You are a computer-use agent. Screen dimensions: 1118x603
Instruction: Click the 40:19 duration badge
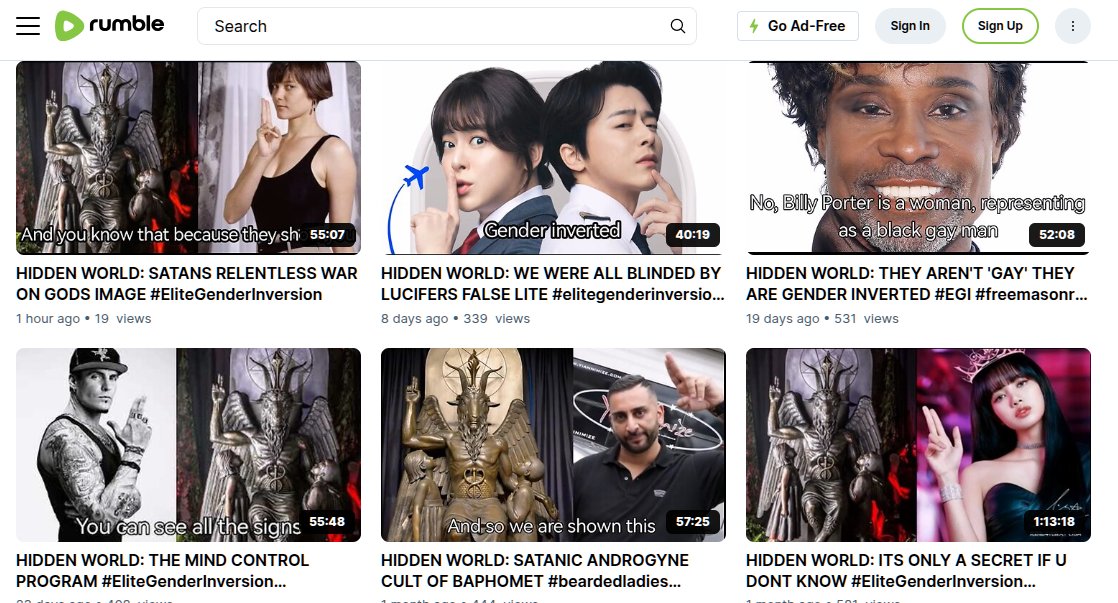click(x=692, y=234)
